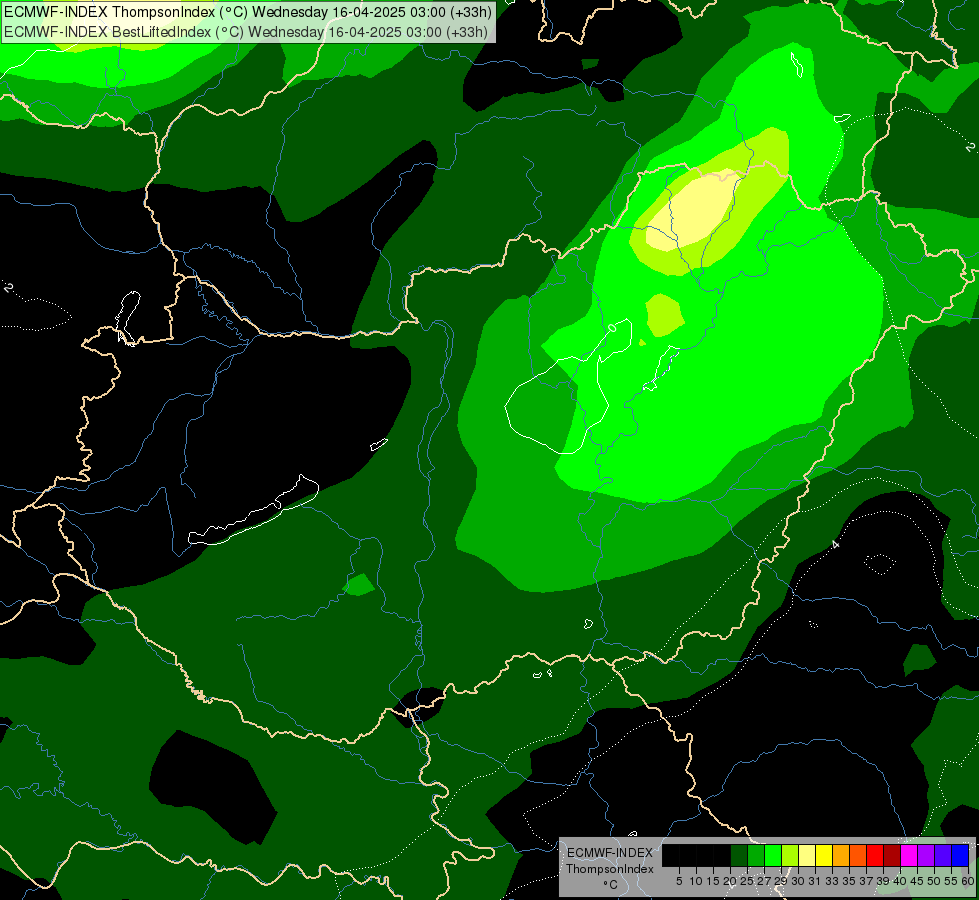The height and width of the screenshot is (900, 979).
Task: Click the legend tick value 37
Action: (867, 881)
